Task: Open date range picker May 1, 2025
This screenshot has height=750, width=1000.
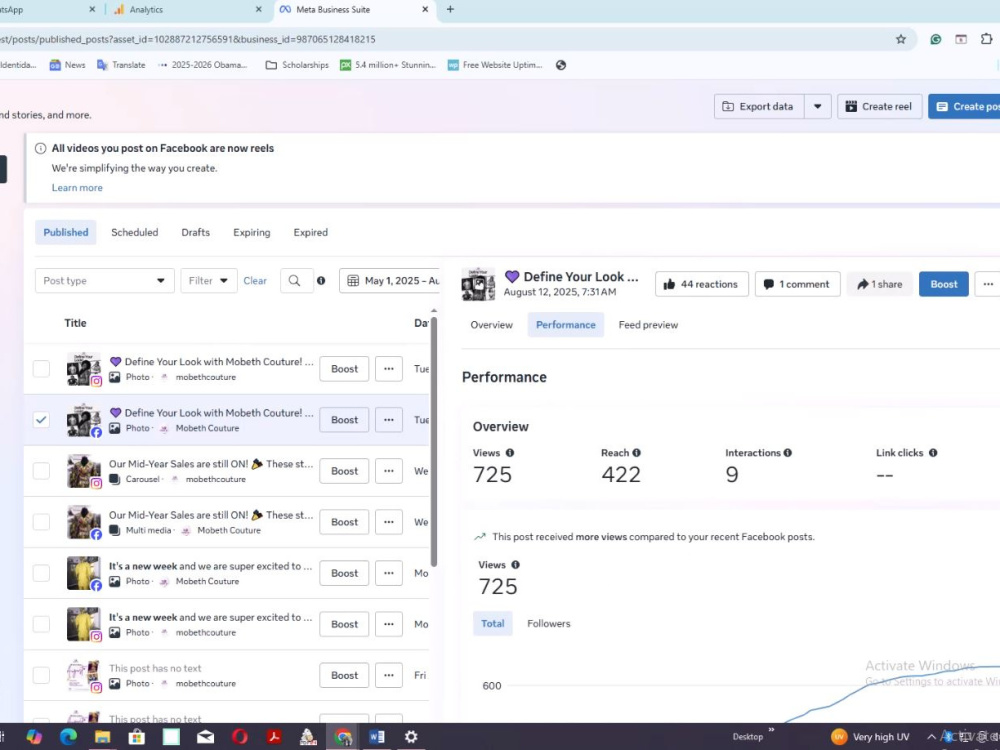Action: point(390,281)
